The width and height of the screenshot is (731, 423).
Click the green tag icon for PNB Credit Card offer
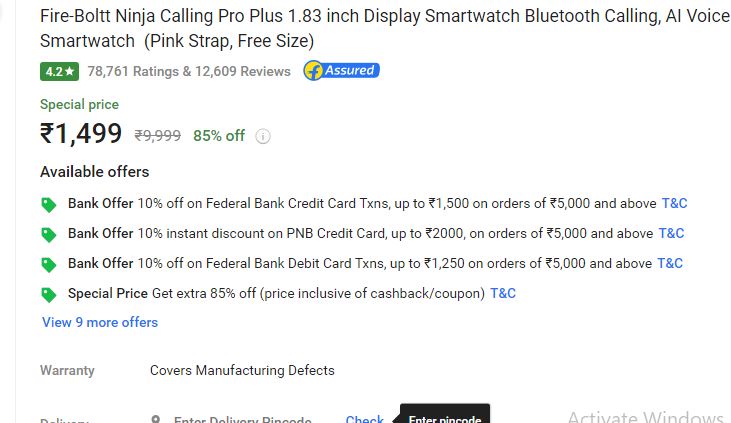(48, 235)
